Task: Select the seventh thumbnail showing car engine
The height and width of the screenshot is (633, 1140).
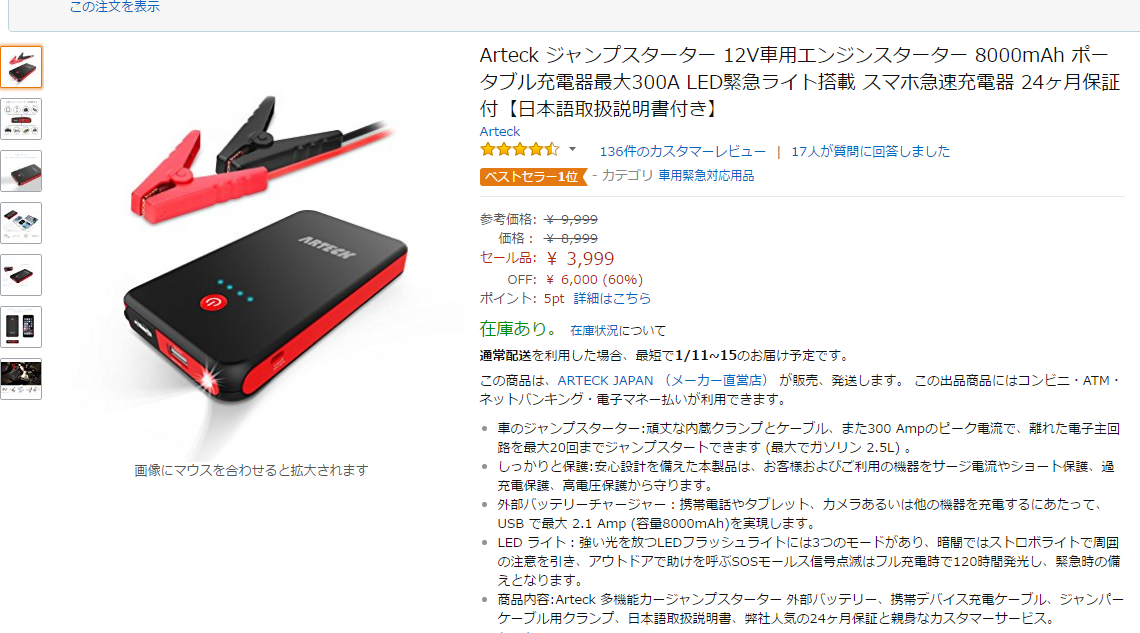Action: (21, 379)
